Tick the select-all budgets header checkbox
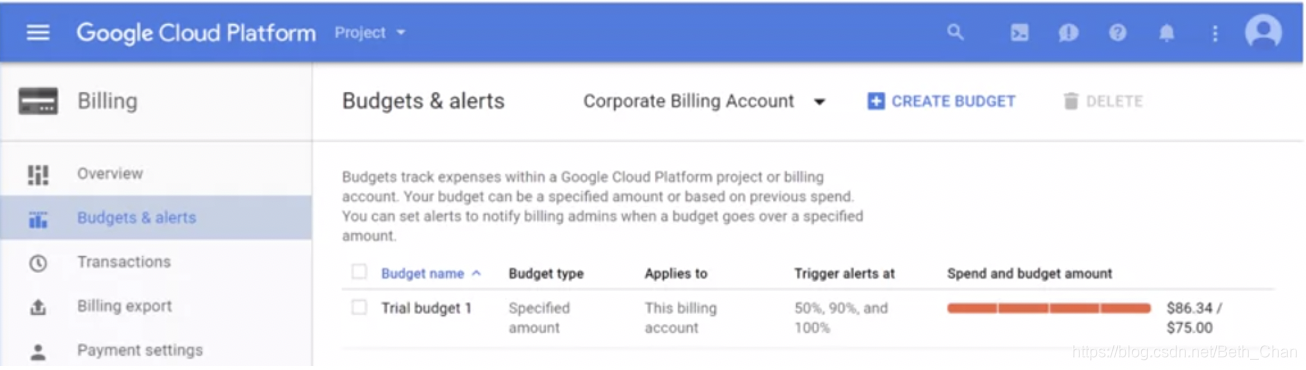 [x=359, y=272]
